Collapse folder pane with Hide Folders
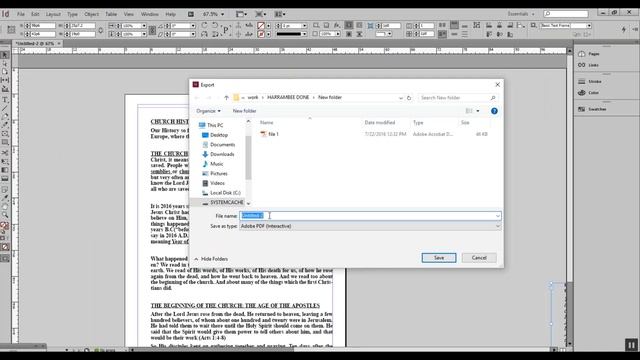Viewport: 640px width, 360px height. pyautogui.click(x=211, y=259)
